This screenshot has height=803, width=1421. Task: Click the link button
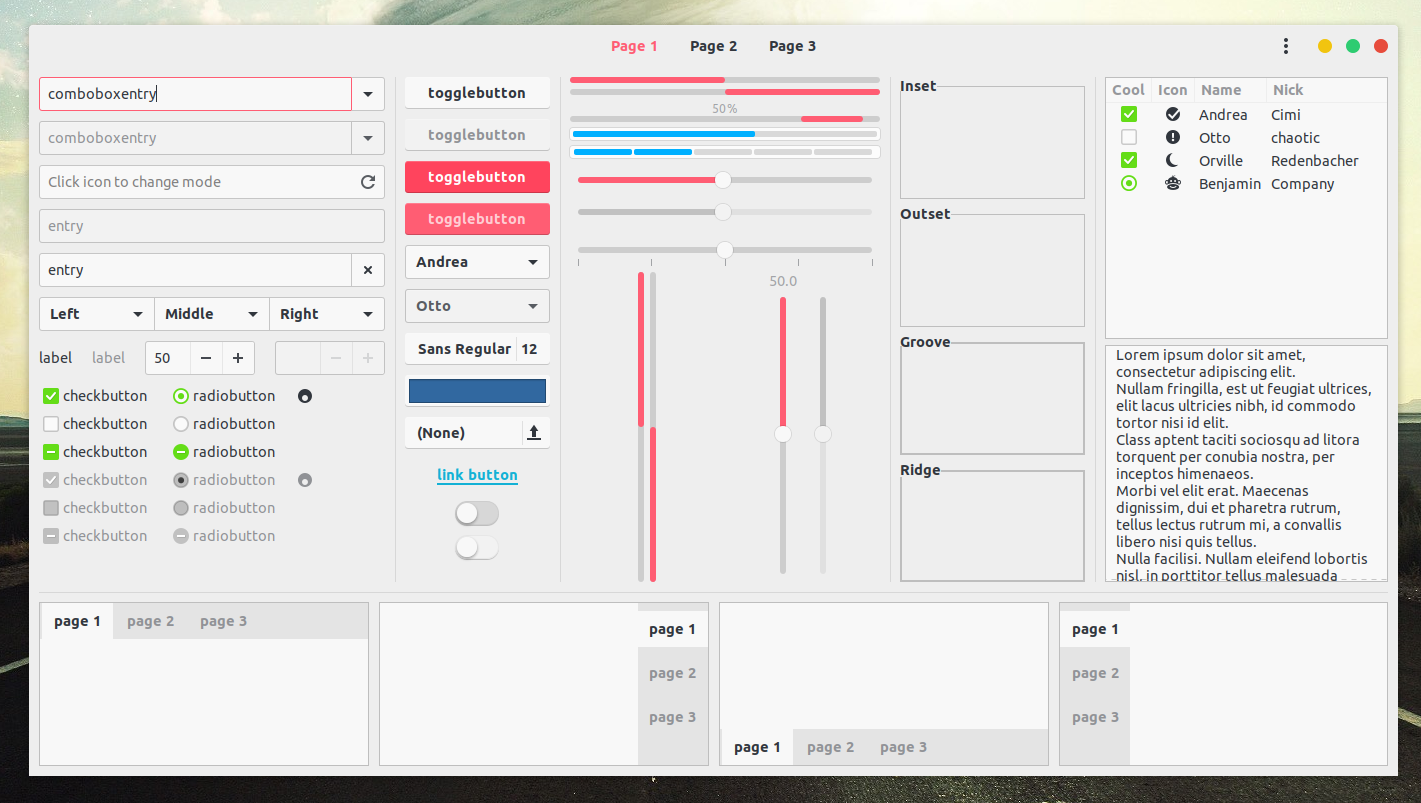click(x=477, y=475)
